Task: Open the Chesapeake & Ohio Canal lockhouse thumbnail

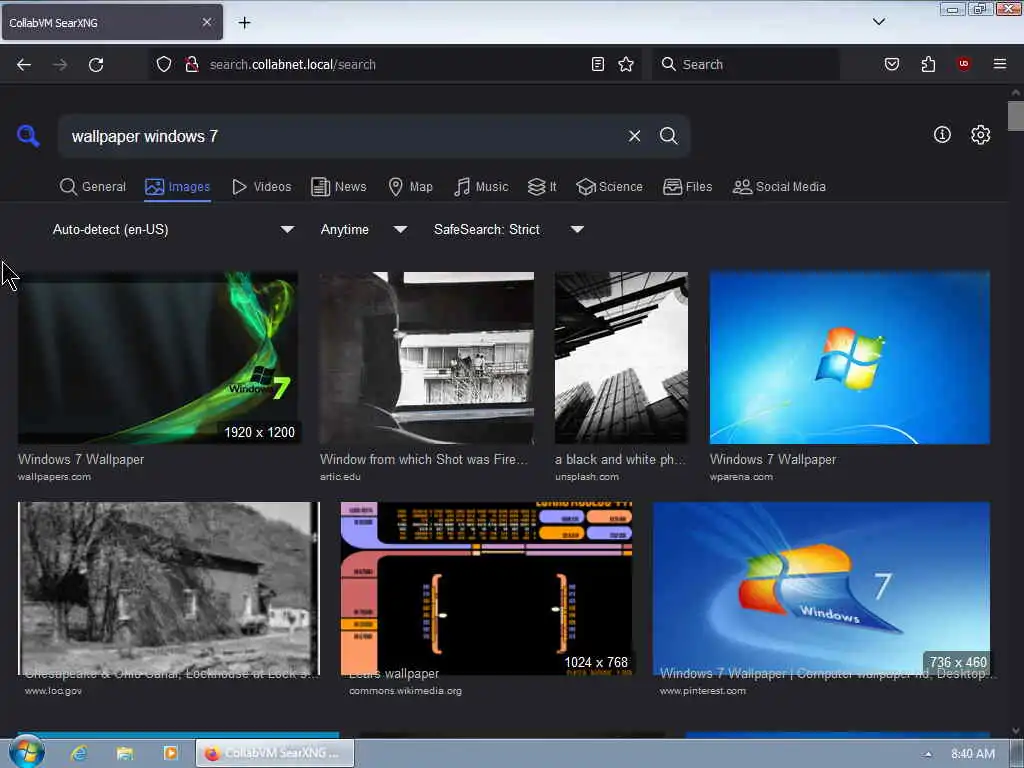Action: pyautogui.click(x=168, y=588)
